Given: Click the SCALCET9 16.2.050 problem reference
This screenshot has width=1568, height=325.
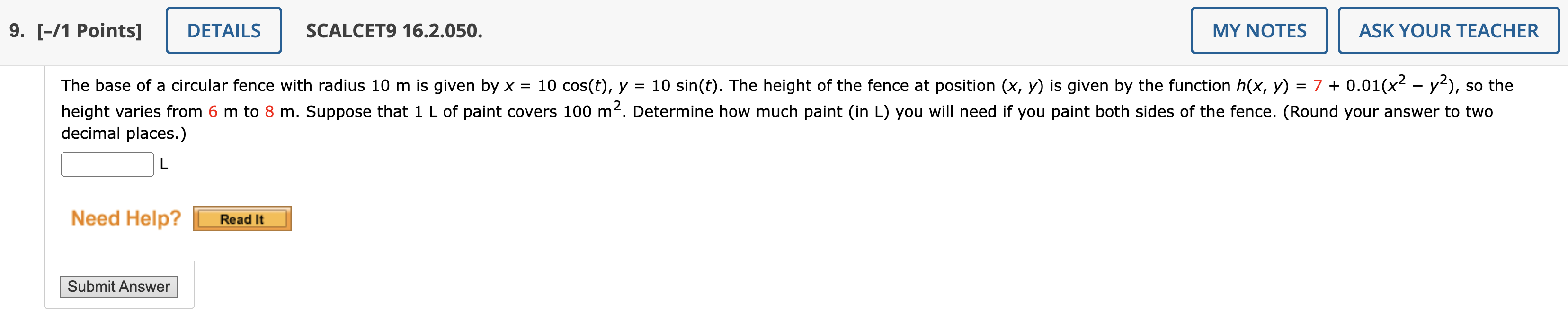Looking at the screenshot, I should coord(392,30).
